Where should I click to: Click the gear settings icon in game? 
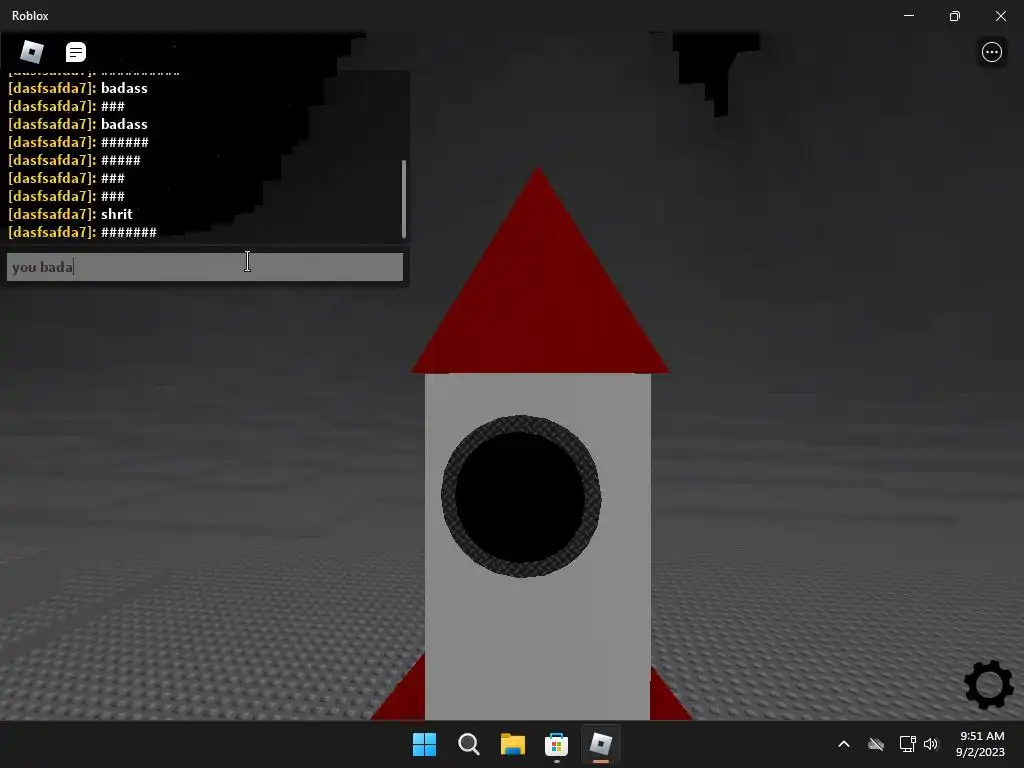pos(989,684)
